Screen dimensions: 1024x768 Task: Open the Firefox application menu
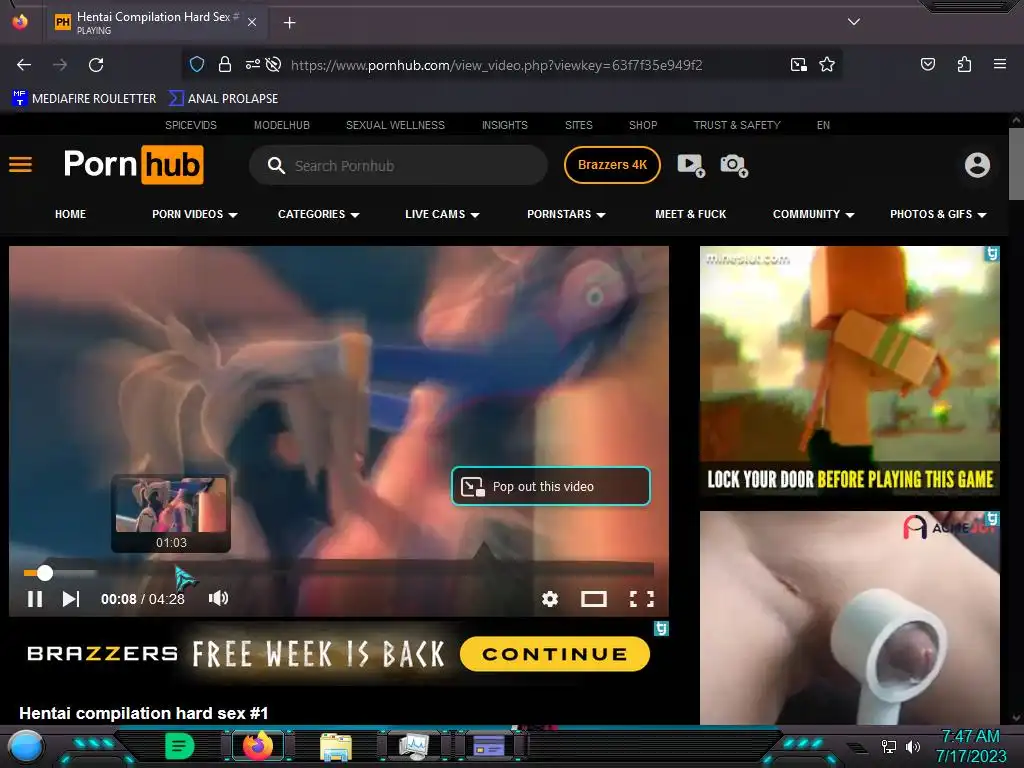pyautogui.click(x=999, y=64)
